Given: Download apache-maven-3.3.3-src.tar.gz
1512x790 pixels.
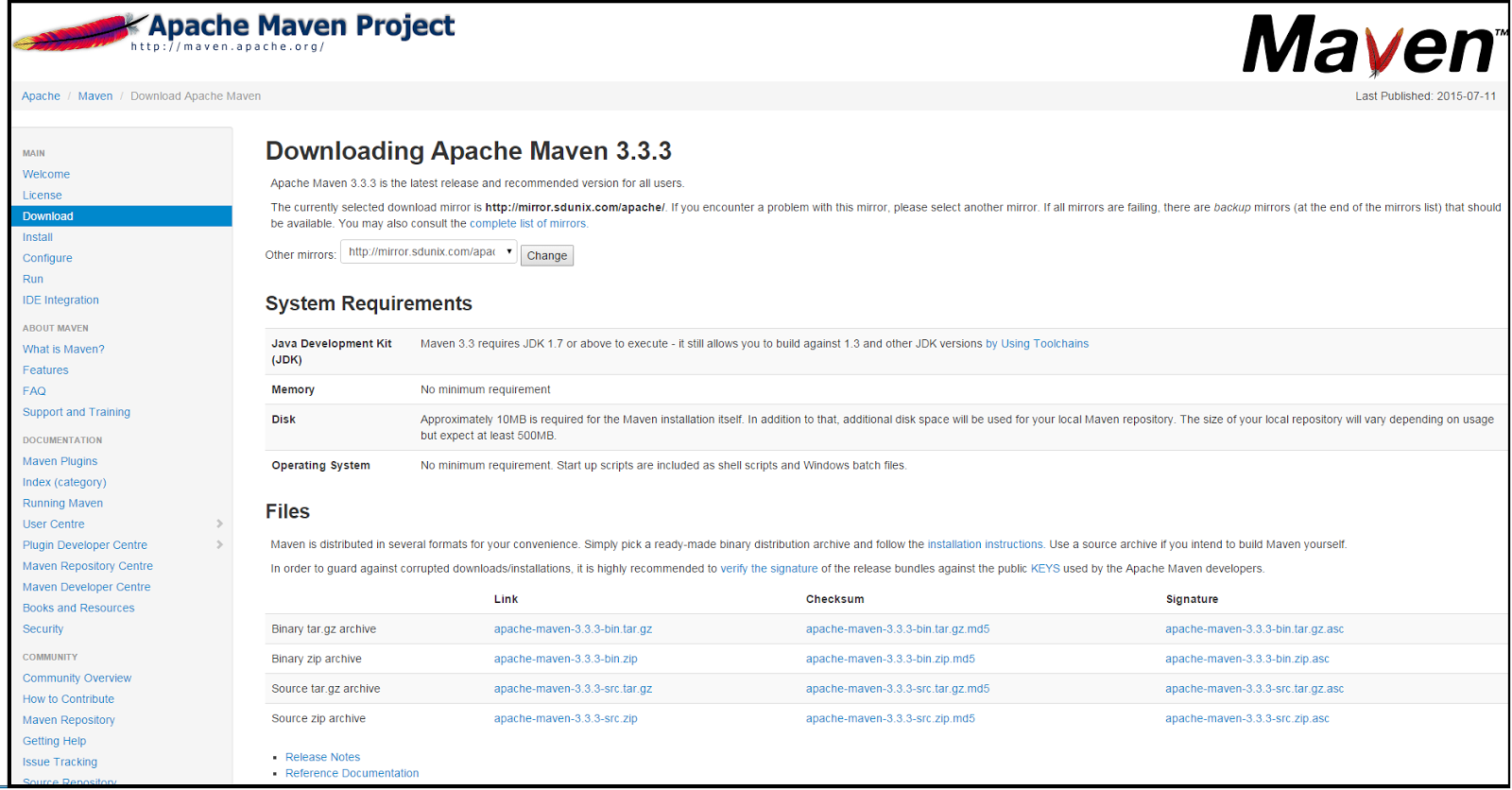Looking at the screenshot, I should coord(573,689).
